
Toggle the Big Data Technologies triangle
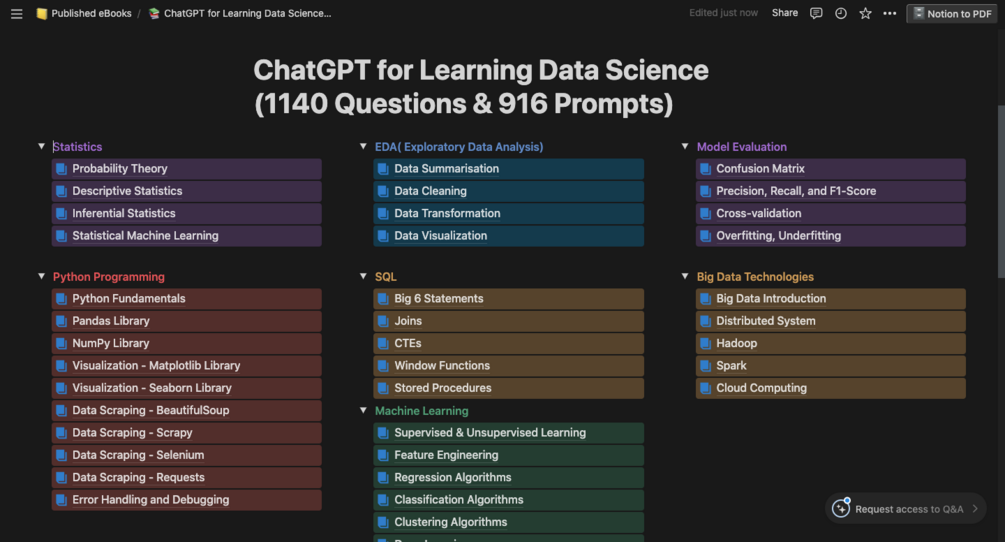click(x=685, y=277)
